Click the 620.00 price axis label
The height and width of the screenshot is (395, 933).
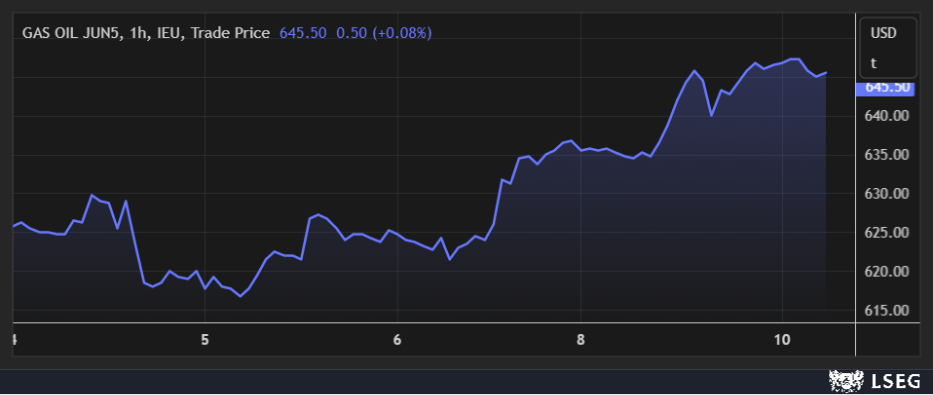tap(887, 272)
